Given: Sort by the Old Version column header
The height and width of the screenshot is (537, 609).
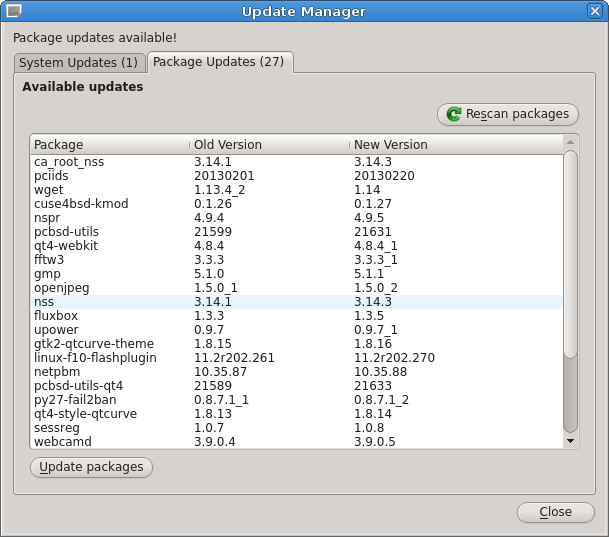Looking at the screenshot, I should click(x=270, y=144).
